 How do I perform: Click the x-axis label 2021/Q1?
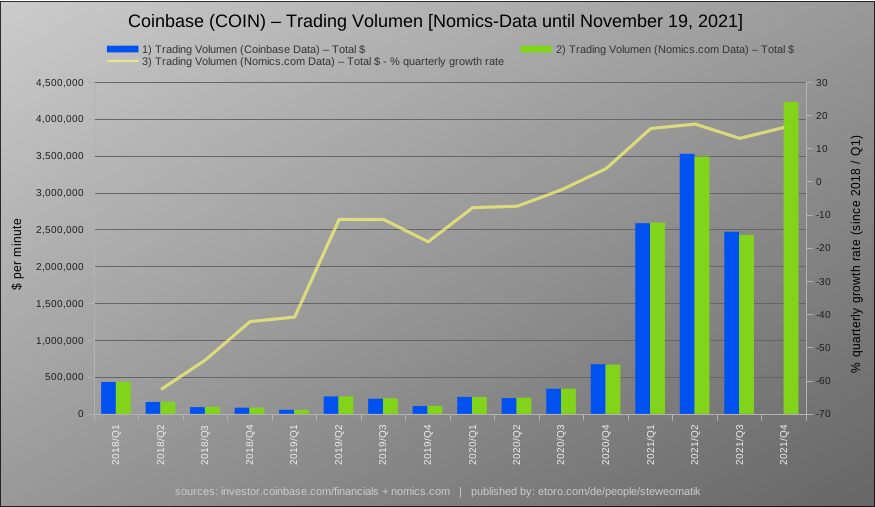click(650, 445)
